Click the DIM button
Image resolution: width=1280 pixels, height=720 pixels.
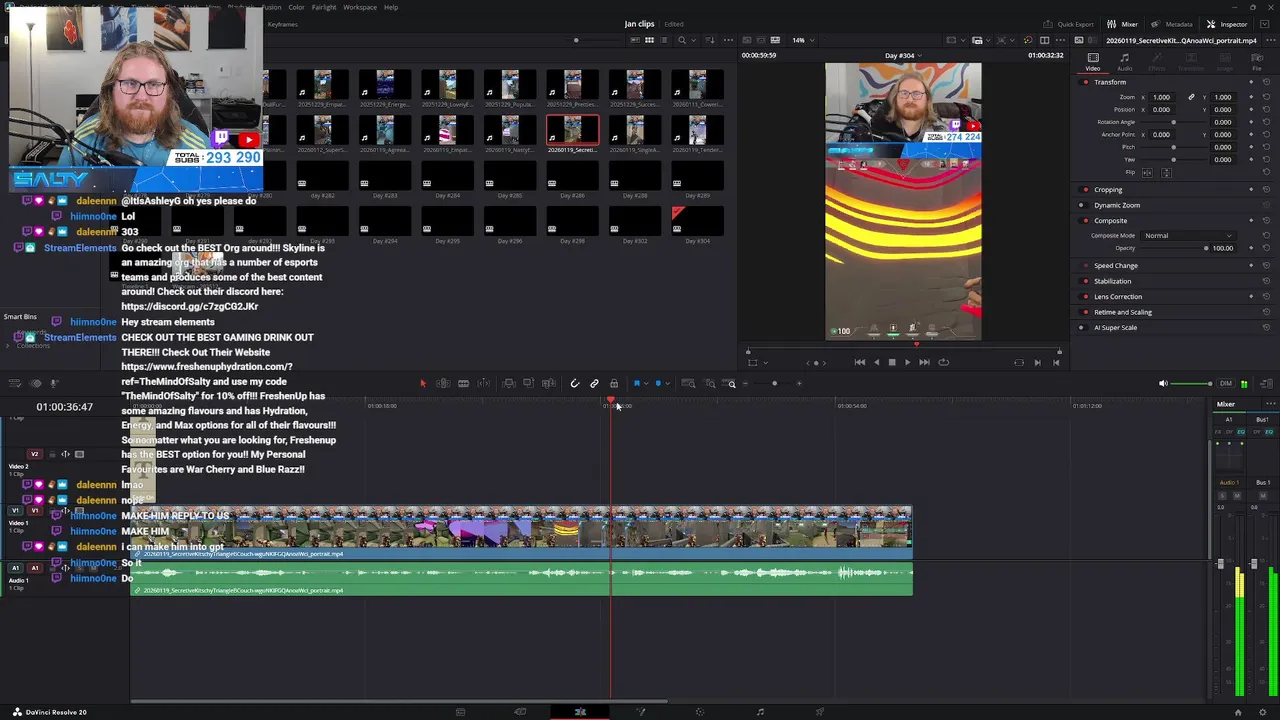click(x=1228, y=383)
